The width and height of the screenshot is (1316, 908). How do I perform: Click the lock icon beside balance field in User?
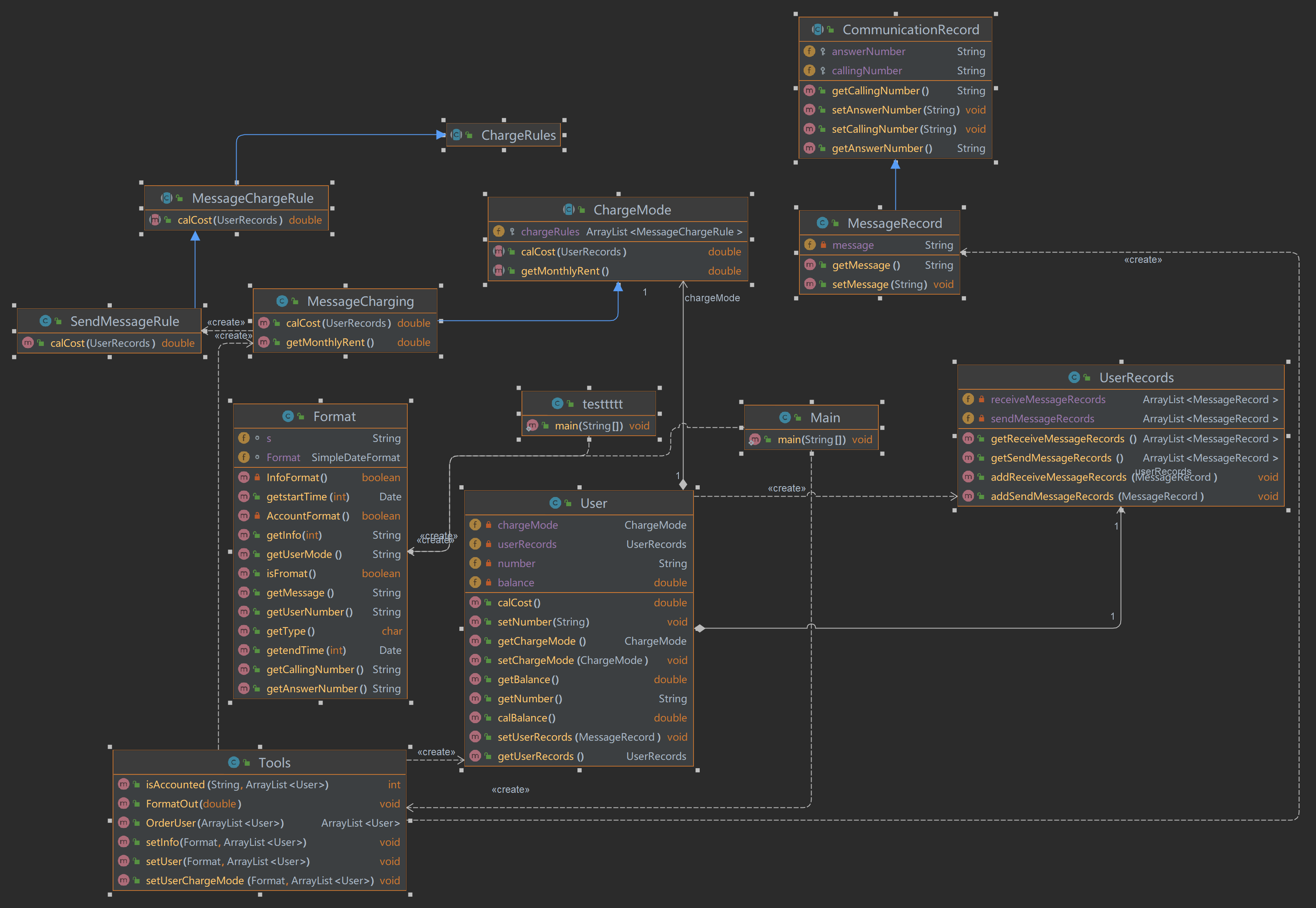pyautogui.click(x=489, y=582)
